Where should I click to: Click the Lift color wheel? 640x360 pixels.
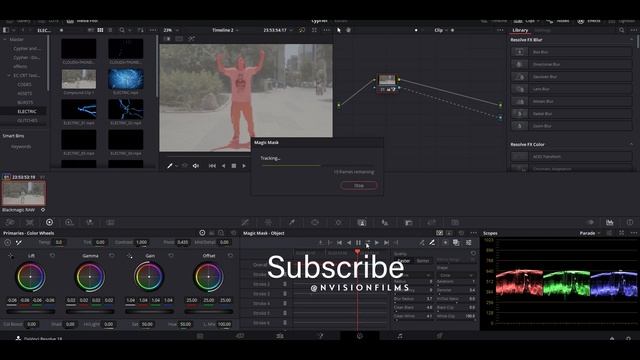tap(31, 277)
